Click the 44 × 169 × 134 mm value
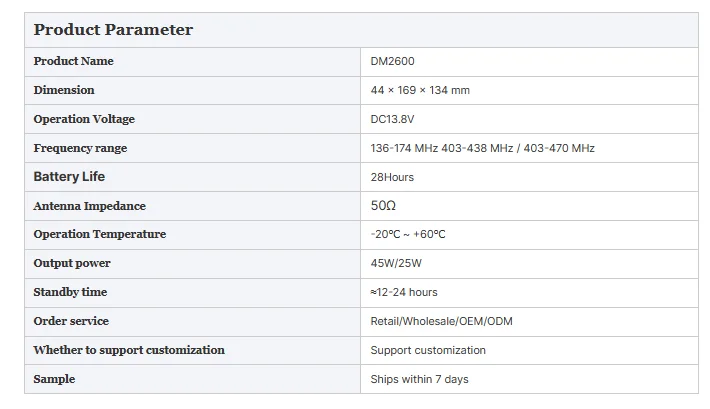The height and width of the screenshot is (409, 710). (420, 90)
